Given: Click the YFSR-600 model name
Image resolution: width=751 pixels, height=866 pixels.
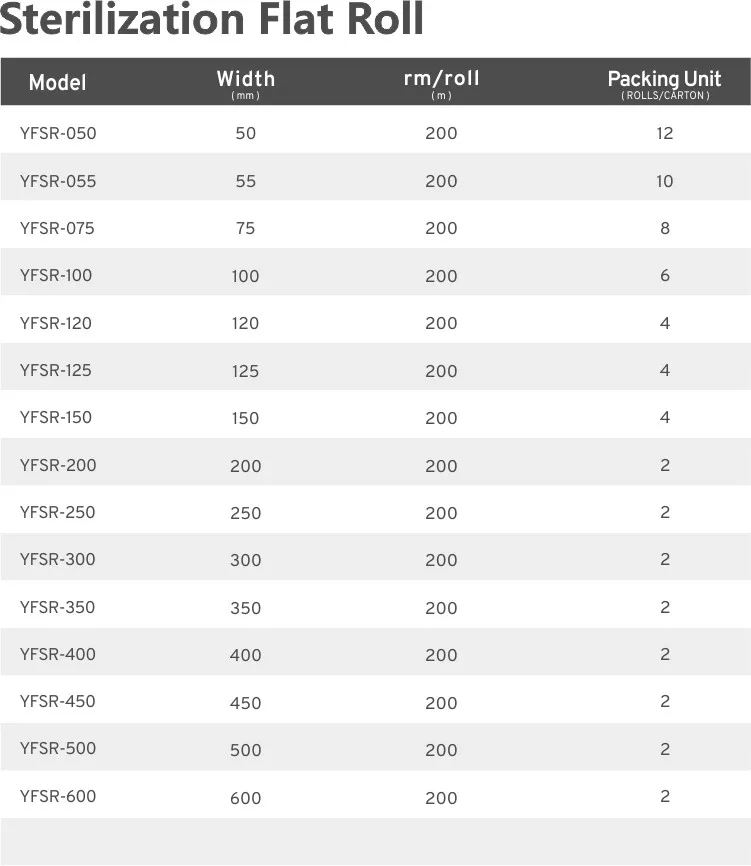Looking at the screenshot, I should pos(58,796).
